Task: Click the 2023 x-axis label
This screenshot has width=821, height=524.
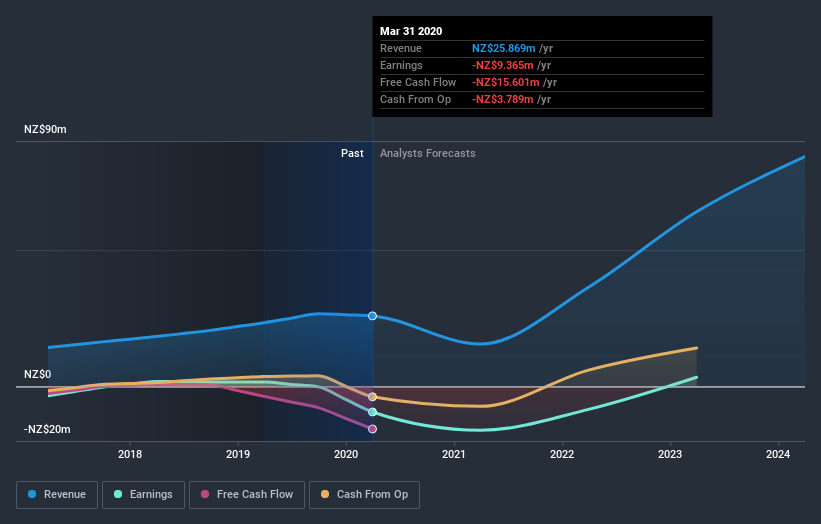Action: 670,454
